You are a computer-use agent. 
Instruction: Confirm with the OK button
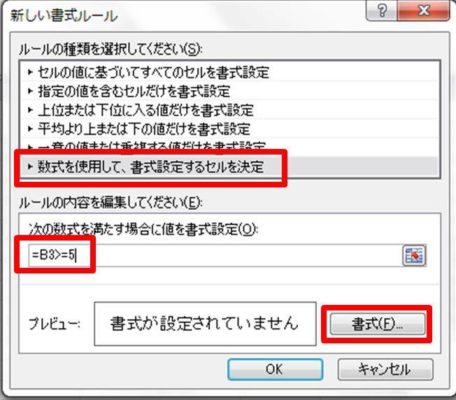click(x=275, y=369)
